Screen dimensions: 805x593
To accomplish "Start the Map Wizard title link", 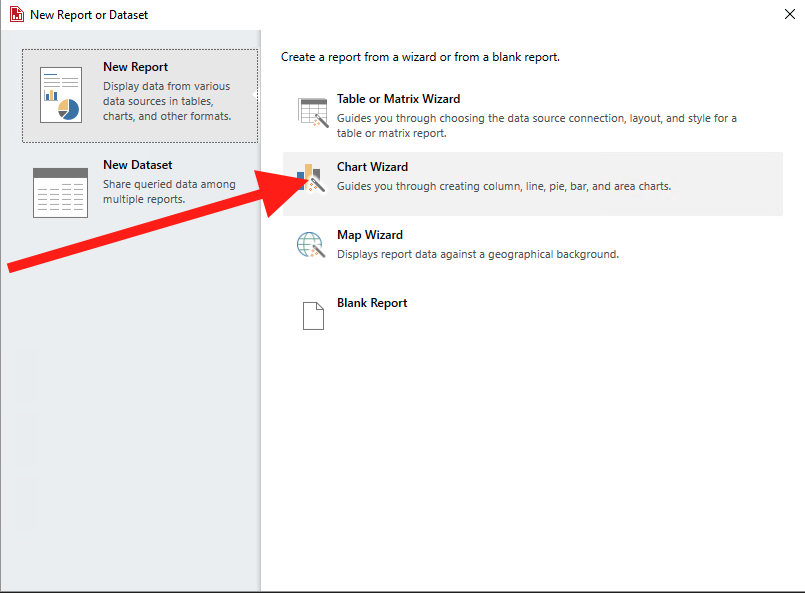I will coord(369,235).
